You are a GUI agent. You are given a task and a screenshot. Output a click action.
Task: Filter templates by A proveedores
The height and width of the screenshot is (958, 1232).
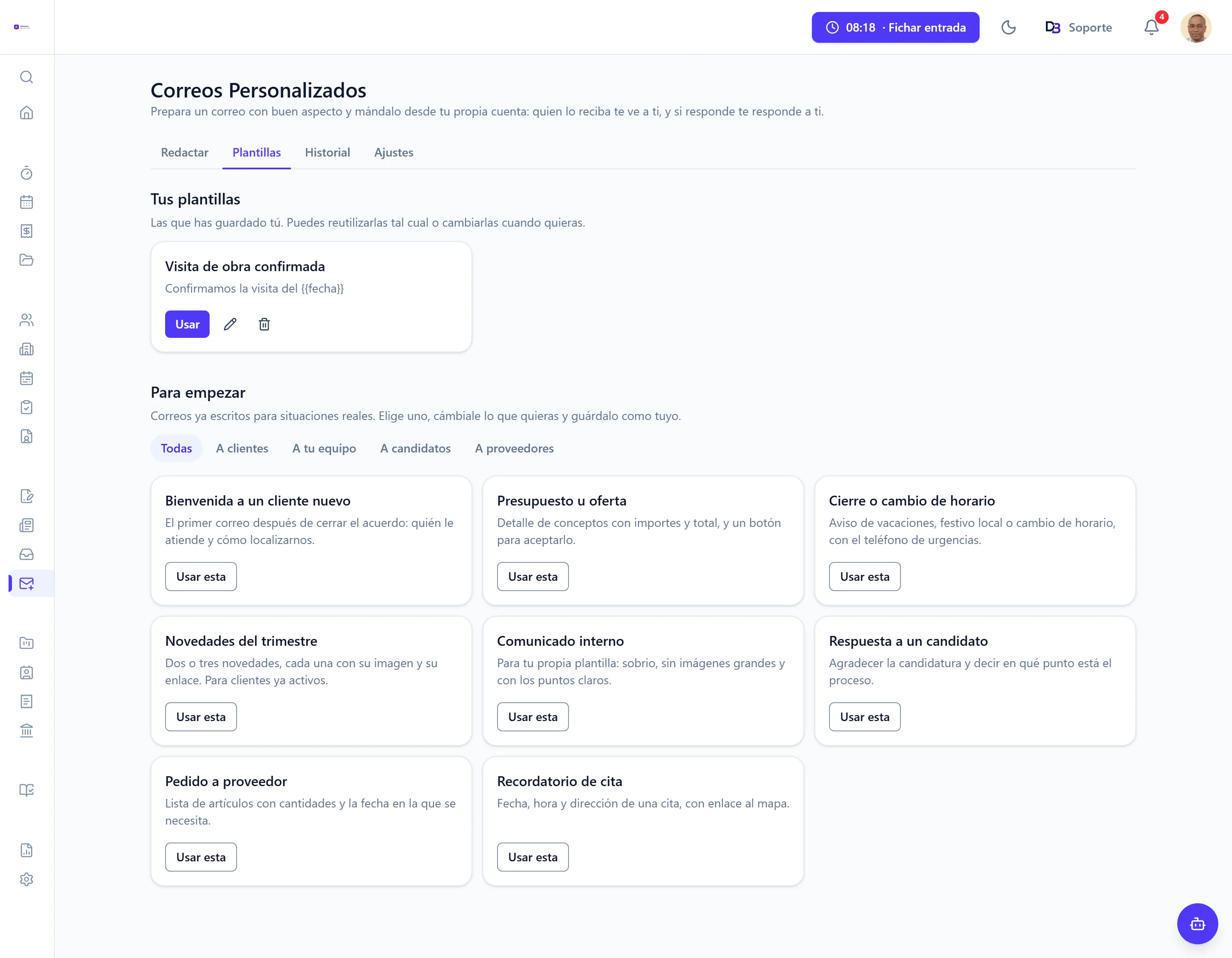[x=514, y=448]
